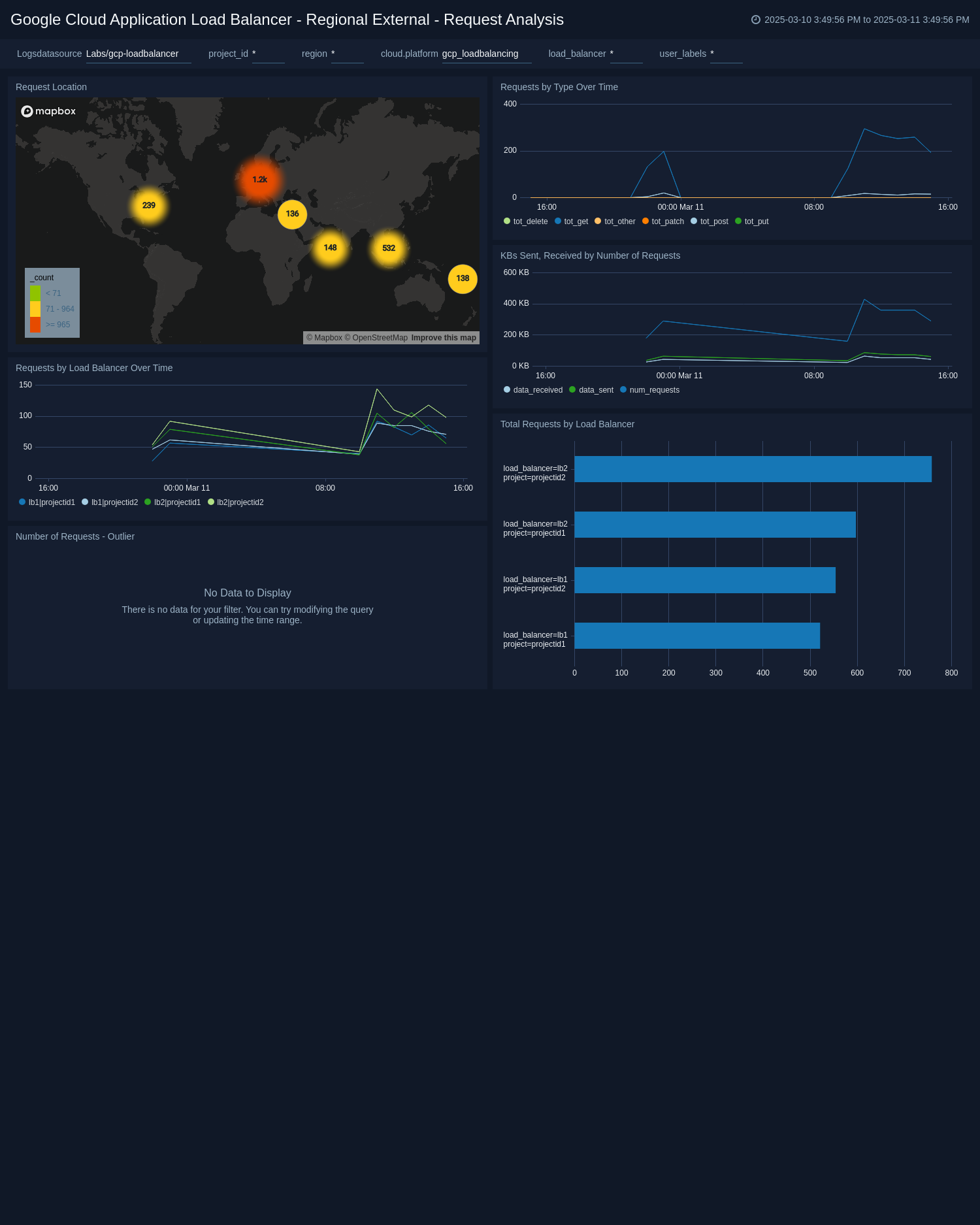The height and width of the screenshot is (1225, 980).
Task: Toggle tot_get series in legend
Action: (571, 221)
